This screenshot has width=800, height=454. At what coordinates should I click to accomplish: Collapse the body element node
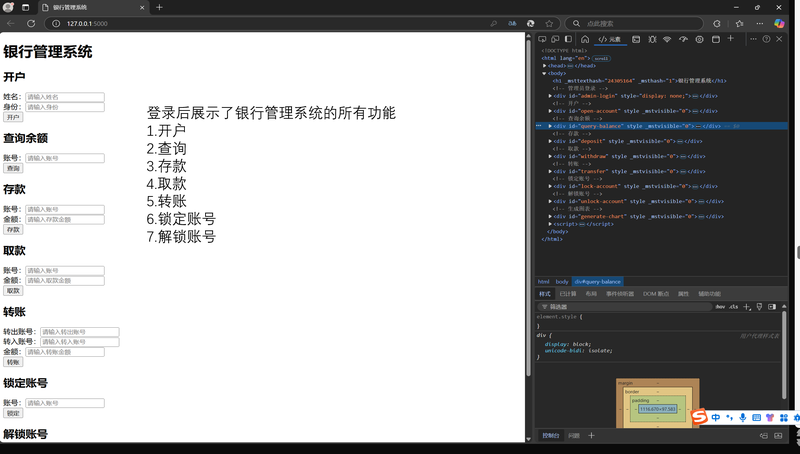[544, 73]
